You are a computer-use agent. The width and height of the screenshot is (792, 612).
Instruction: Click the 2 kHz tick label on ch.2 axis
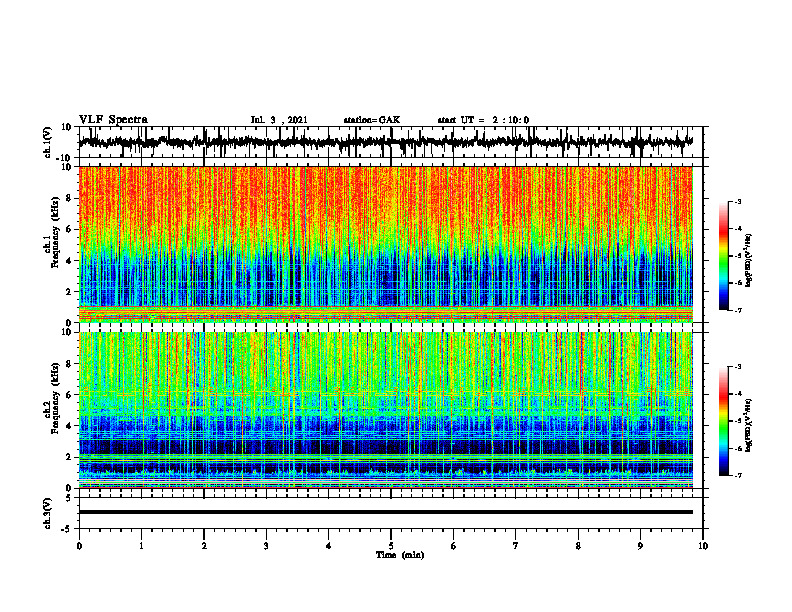(x=69, y=457)
